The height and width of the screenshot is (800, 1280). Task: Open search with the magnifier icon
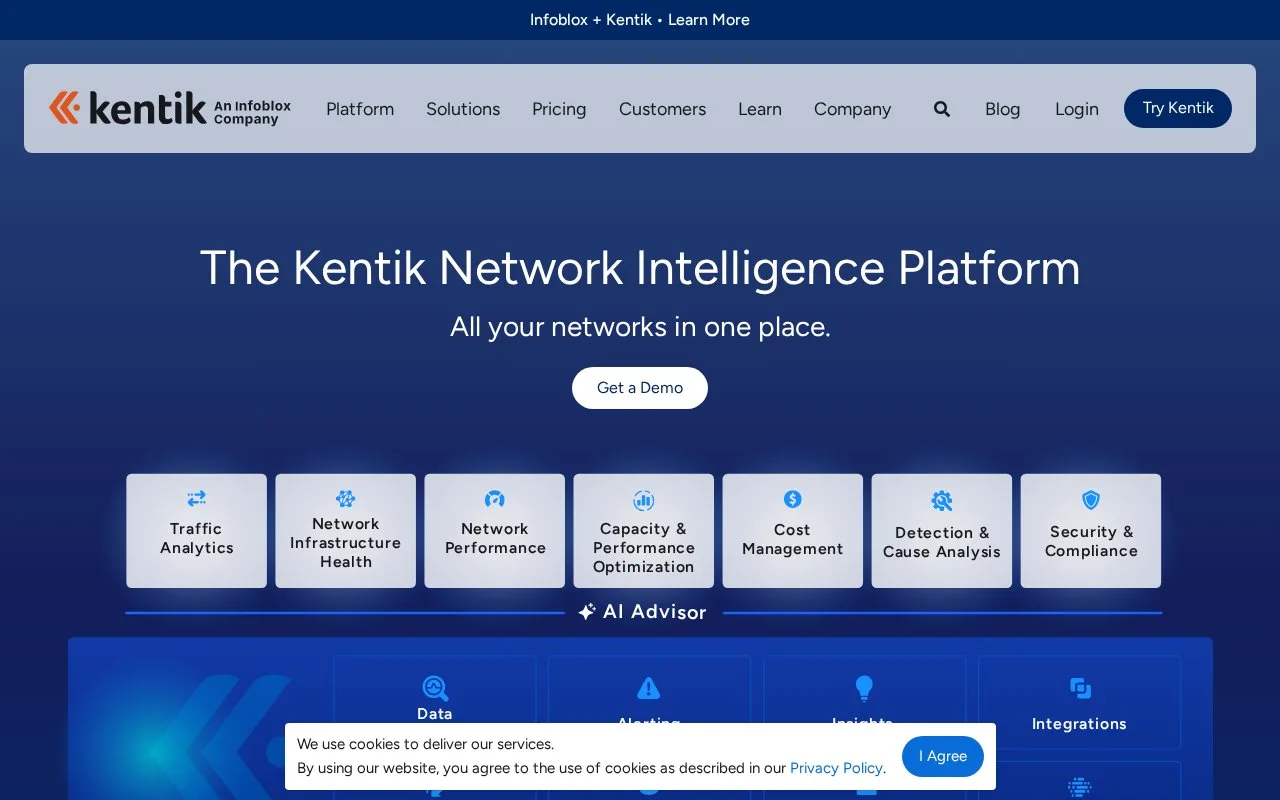click(x=942, y=109)
